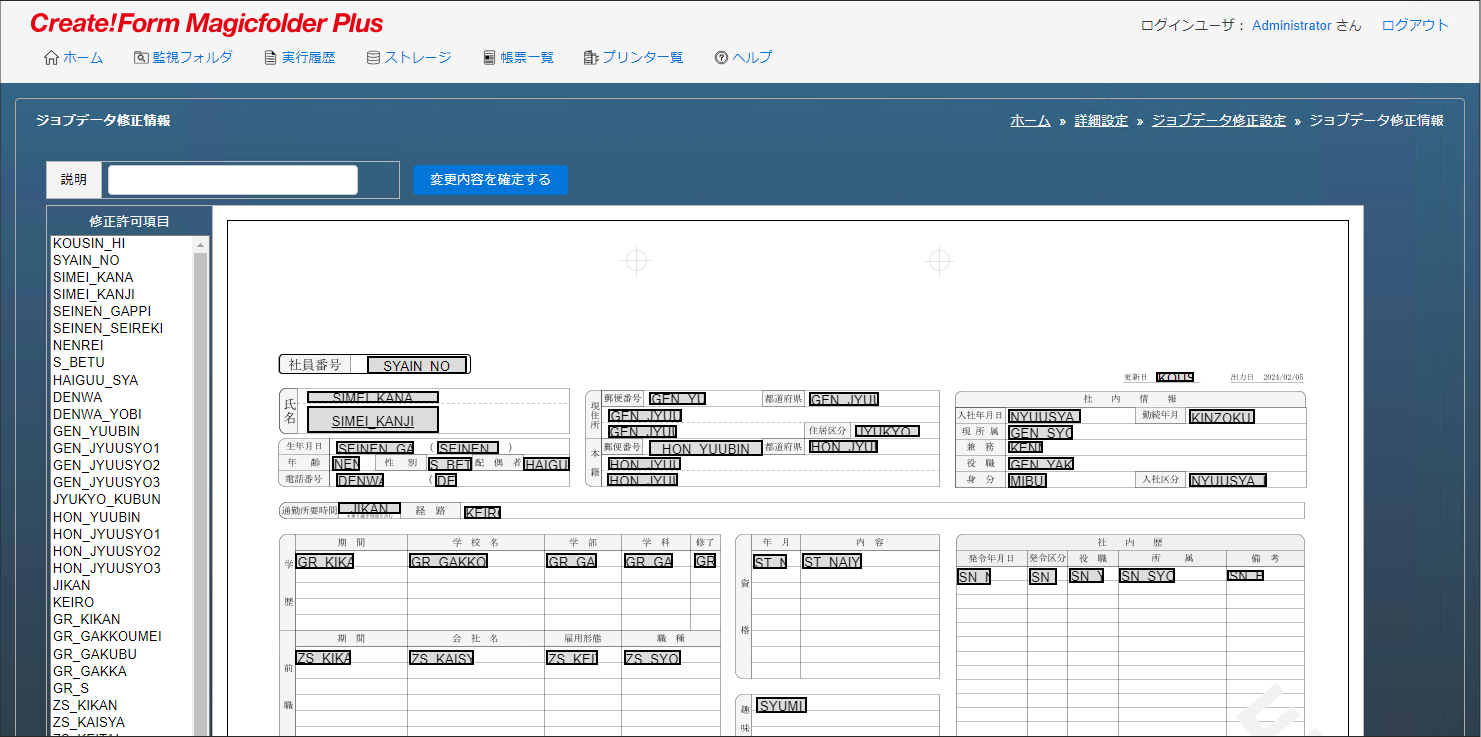Click the 実行履歴 document icon
Image resolution: width=1481 pixels, height=737 pixels.
[x=270, y=58]
